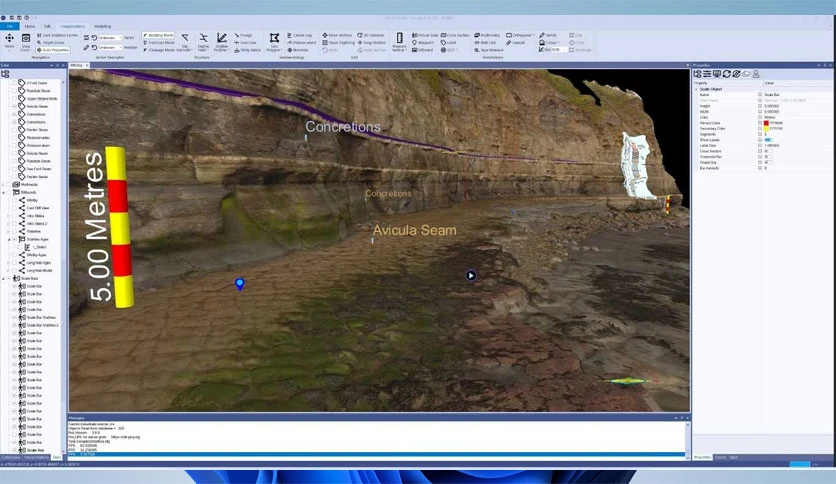Screen dimensions: 836x484
Task: Click the Sketch tool
Action: click(548, 35)
